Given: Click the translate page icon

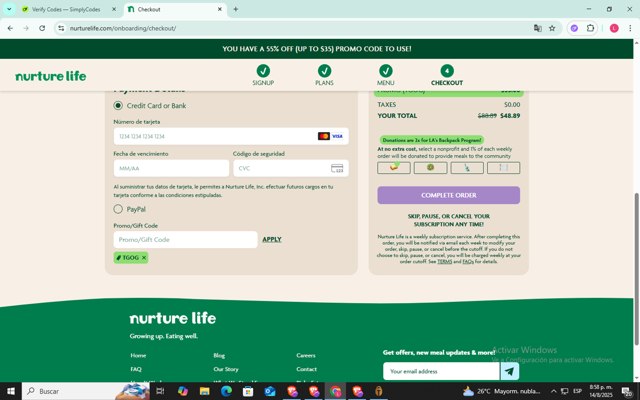Looking at the screenshot, I should tap(538, 28).
